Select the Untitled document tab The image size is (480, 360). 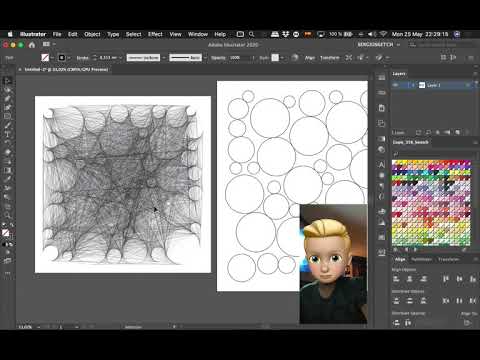(x=66, y=70)
